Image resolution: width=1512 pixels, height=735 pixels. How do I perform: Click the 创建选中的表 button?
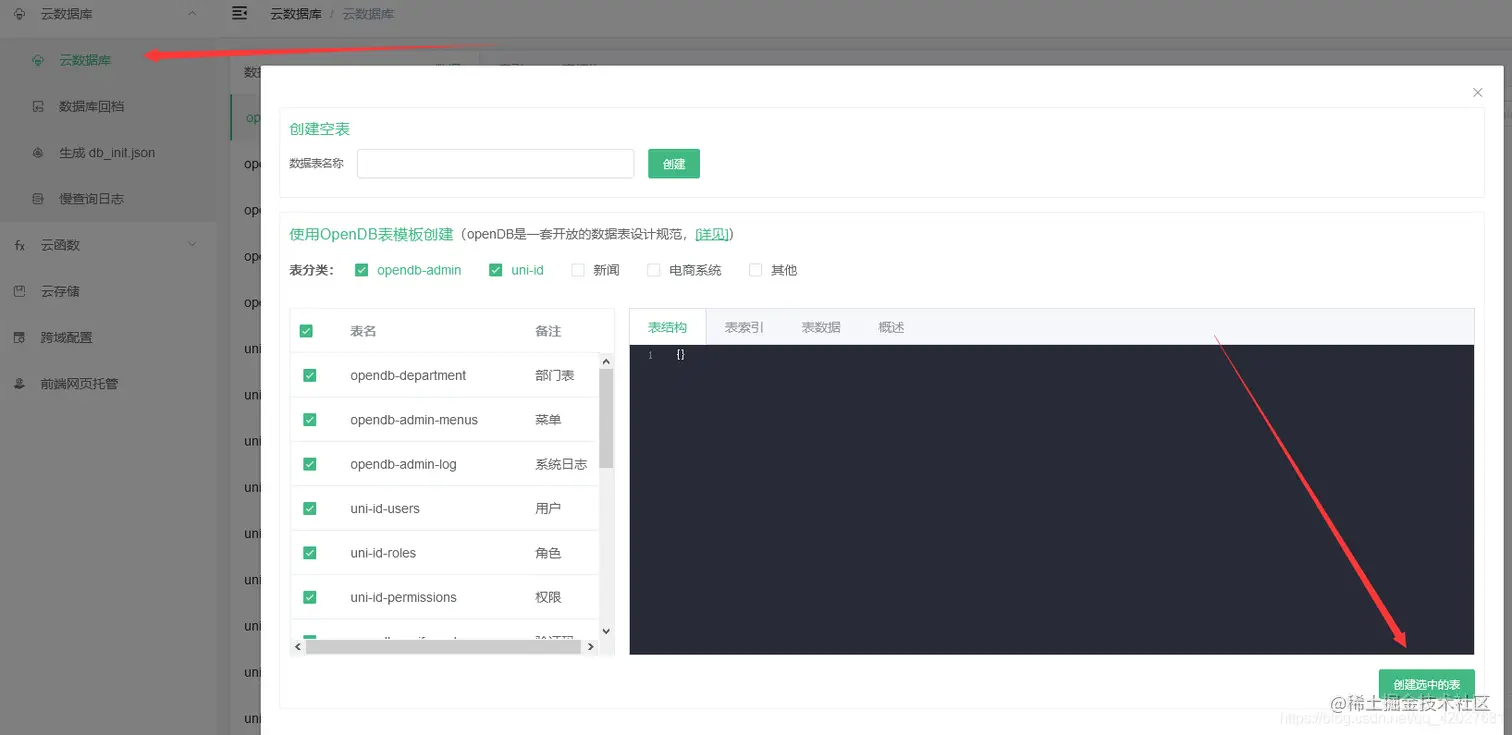pyautogui.click(x=1427, y=684)
